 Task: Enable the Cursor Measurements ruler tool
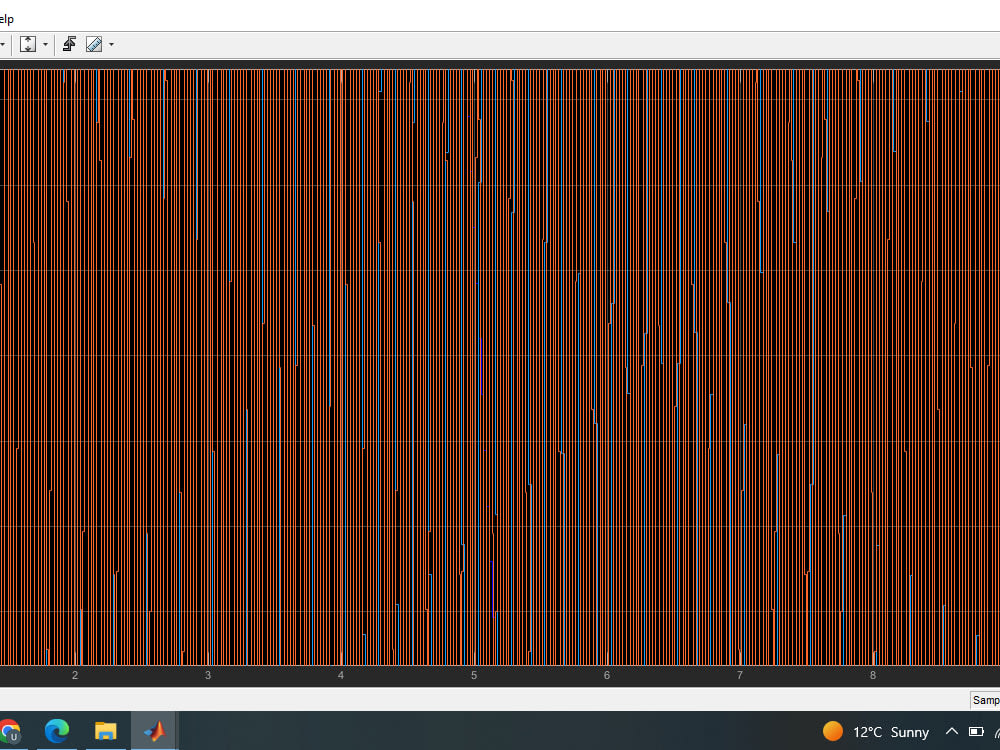click(94, 44)
